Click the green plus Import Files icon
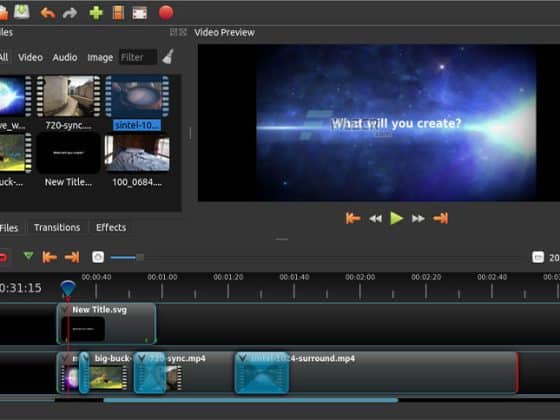 point(96,13)
